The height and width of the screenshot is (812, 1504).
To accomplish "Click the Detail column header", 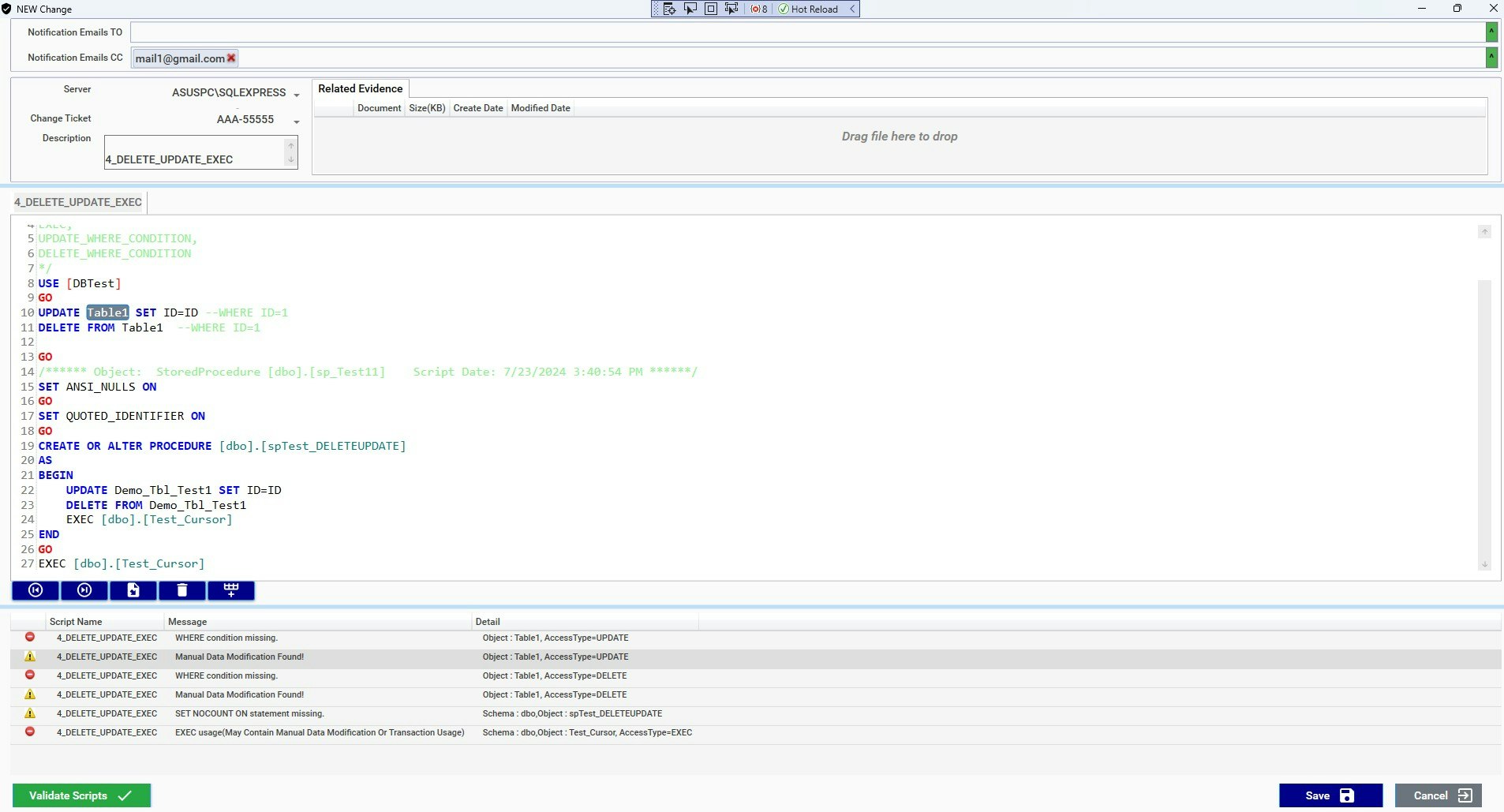I will (585, 622).
